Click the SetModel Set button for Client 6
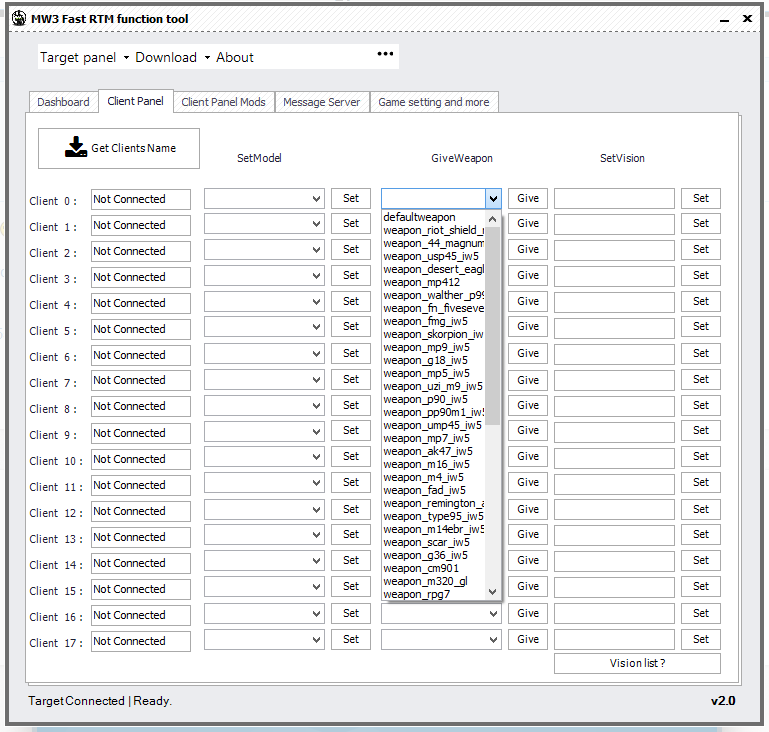769x732 pixels. pos(351,353)
